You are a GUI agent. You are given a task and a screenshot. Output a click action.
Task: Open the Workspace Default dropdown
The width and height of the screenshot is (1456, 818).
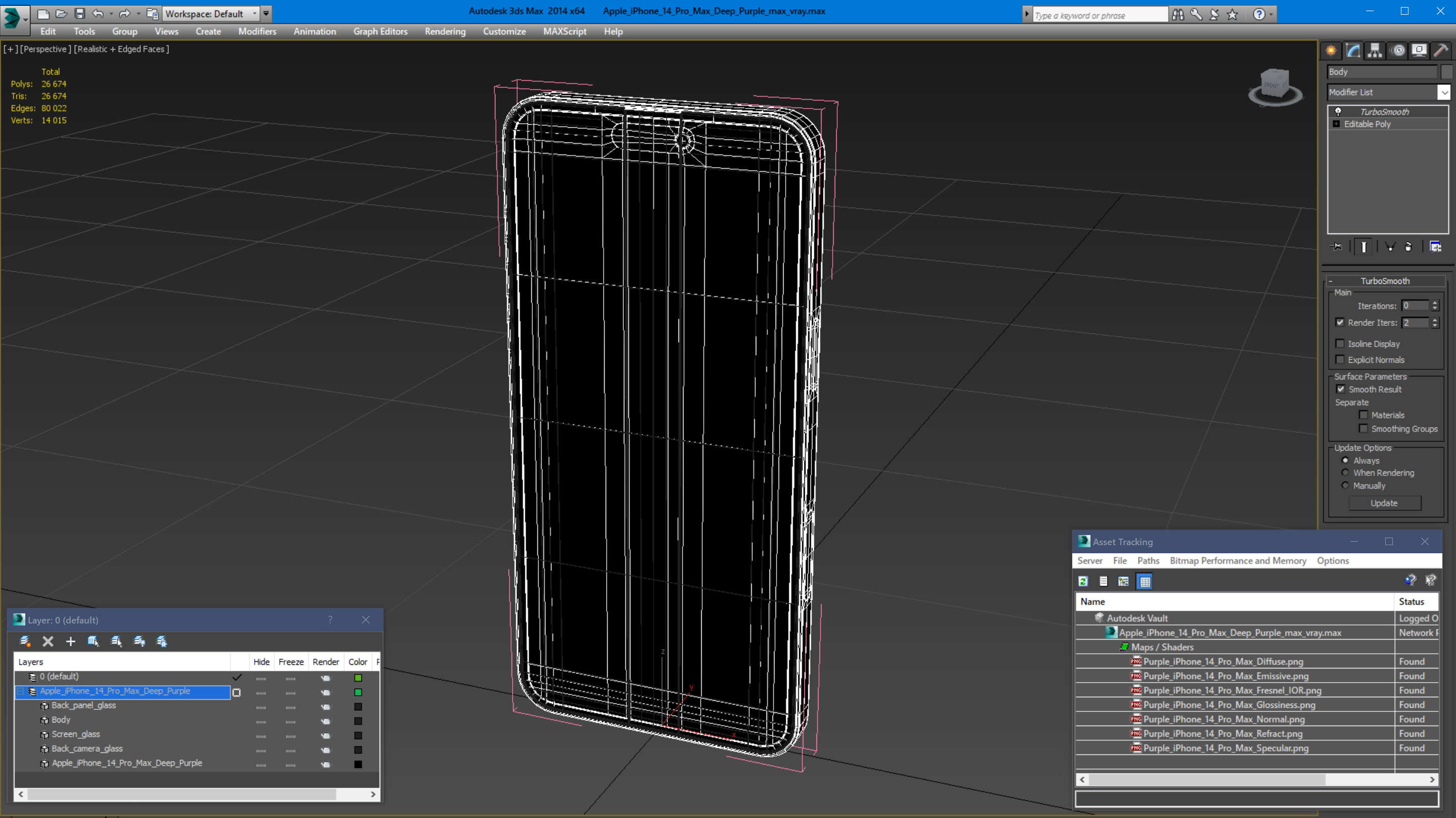pyautogui.click(x=210, y=14)
